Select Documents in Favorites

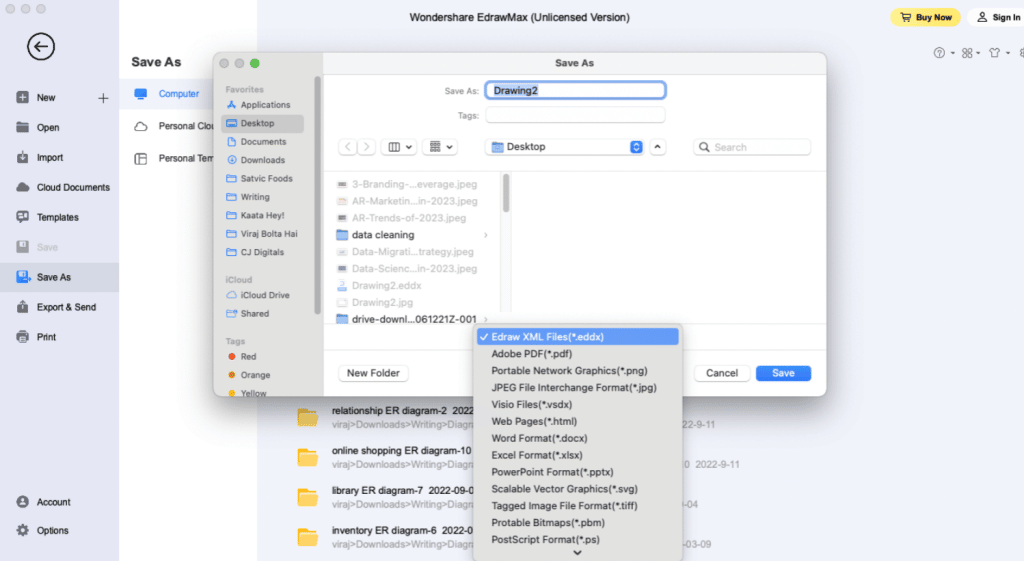(263, 141)
